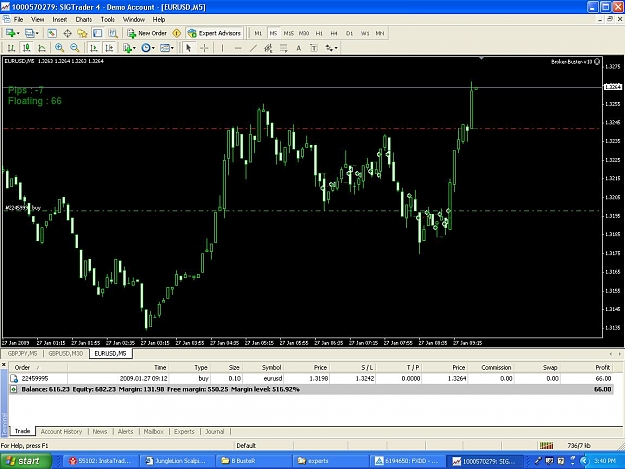This screenshot has width=625, height=469.
Task: Select the trendline drawing tool
Action: point(253,48)
